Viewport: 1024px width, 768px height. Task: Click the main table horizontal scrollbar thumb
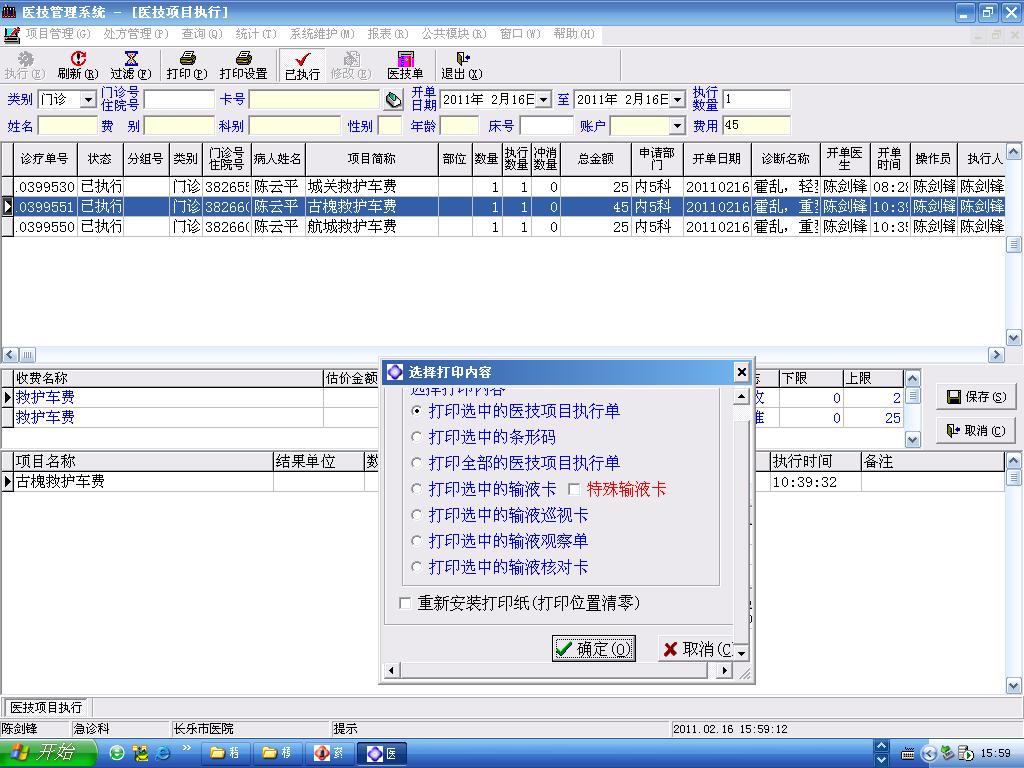[x=27, y=355]
